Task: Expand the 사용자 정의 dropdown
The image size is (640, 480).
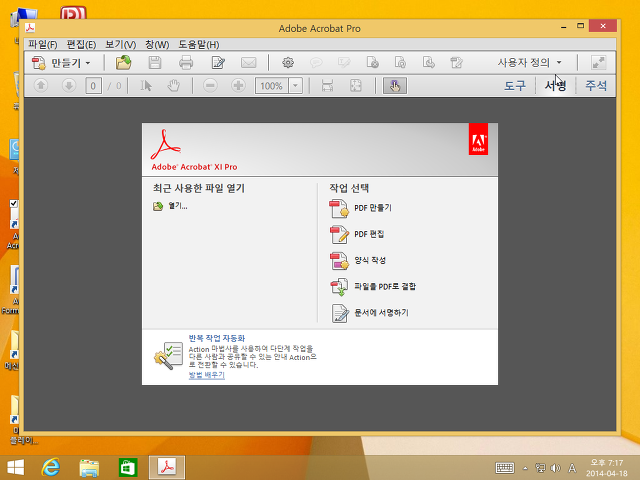Action: [x=529, y=63]
